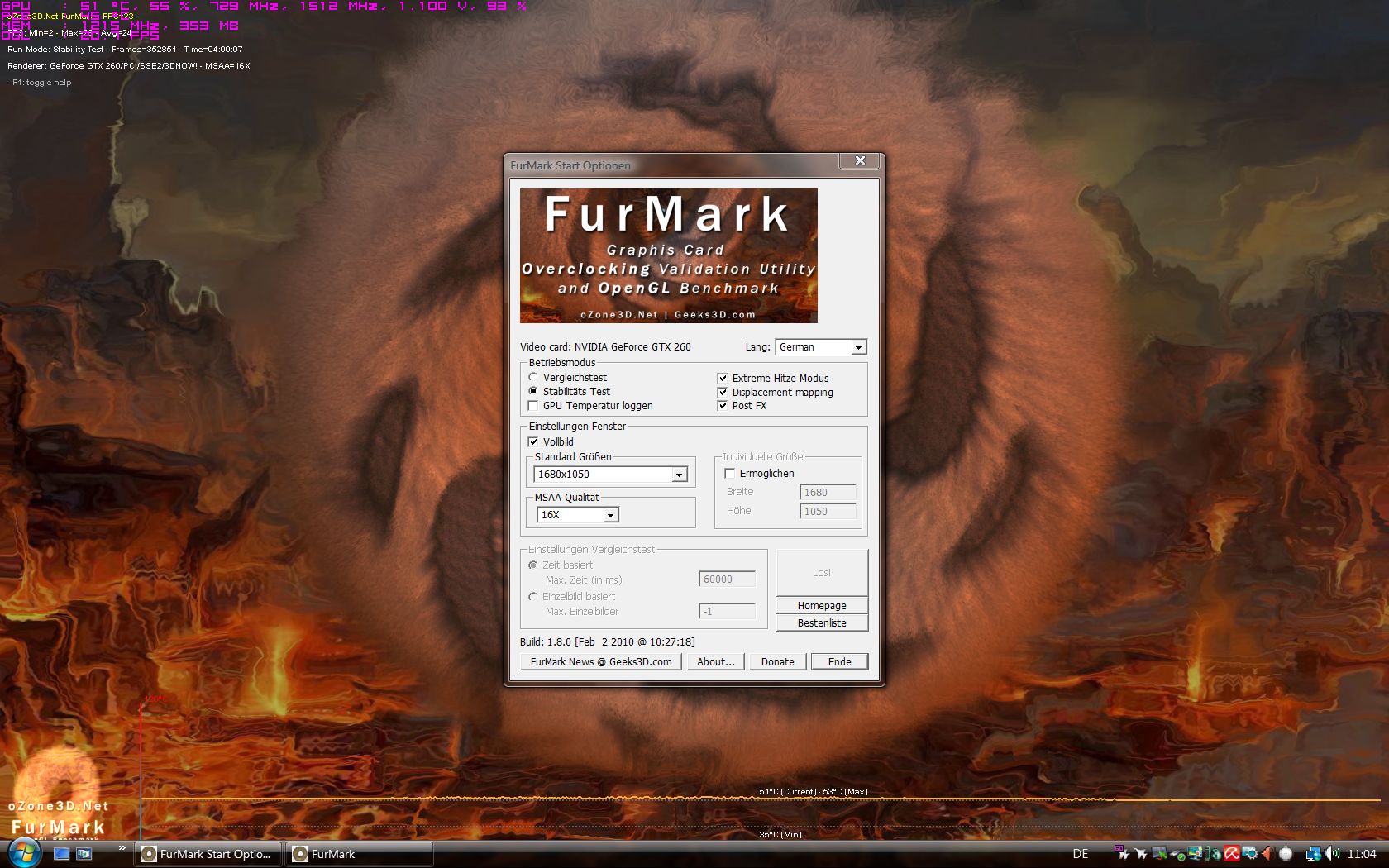Click the Video card: NVIDIA GeForce GTX 260 text
Viewport: 1389px width, 868px height.
click(x=605, y=347)
